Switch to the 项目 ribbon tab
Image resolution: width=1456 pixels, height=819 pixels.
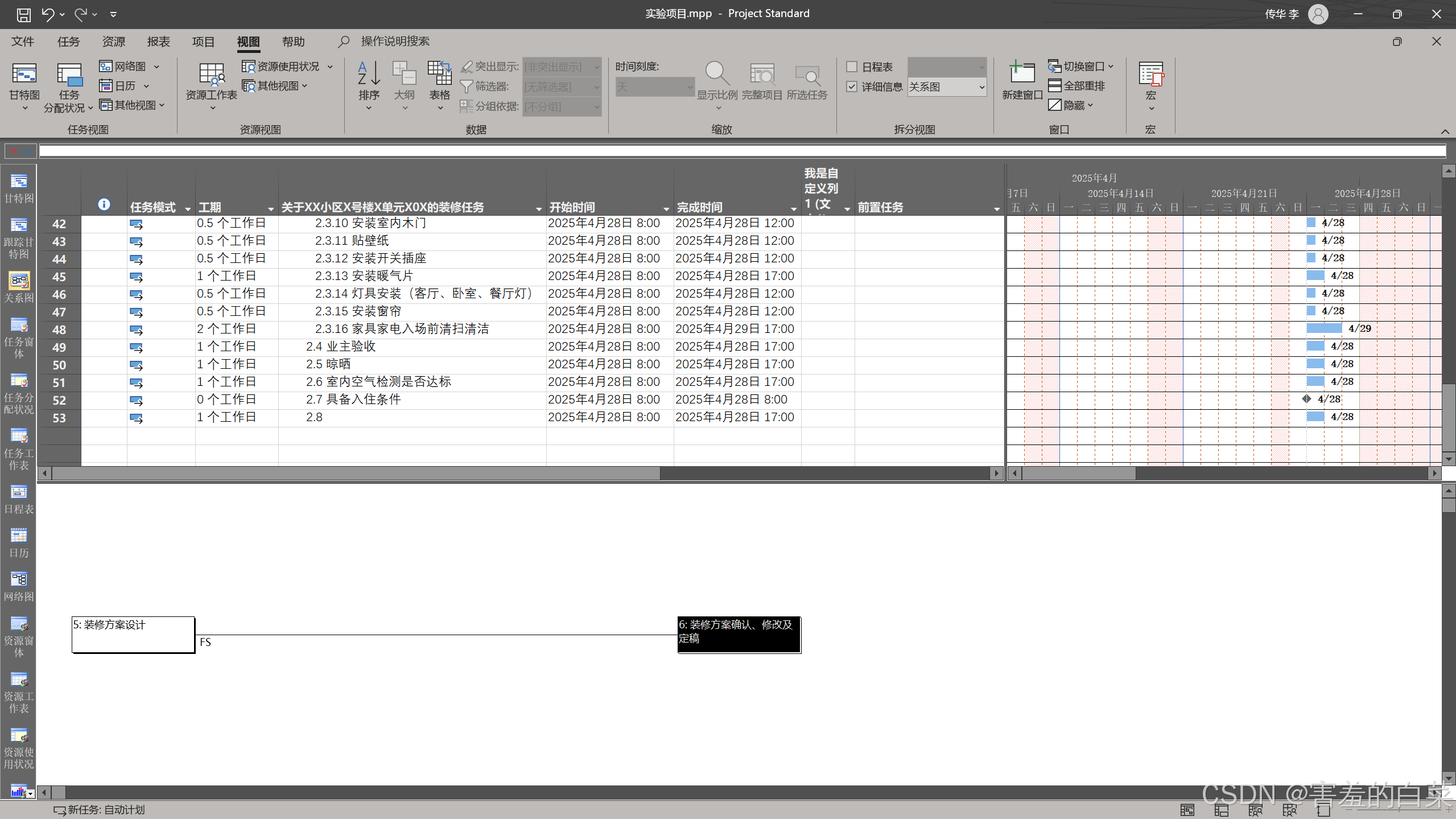coord(203,42)
